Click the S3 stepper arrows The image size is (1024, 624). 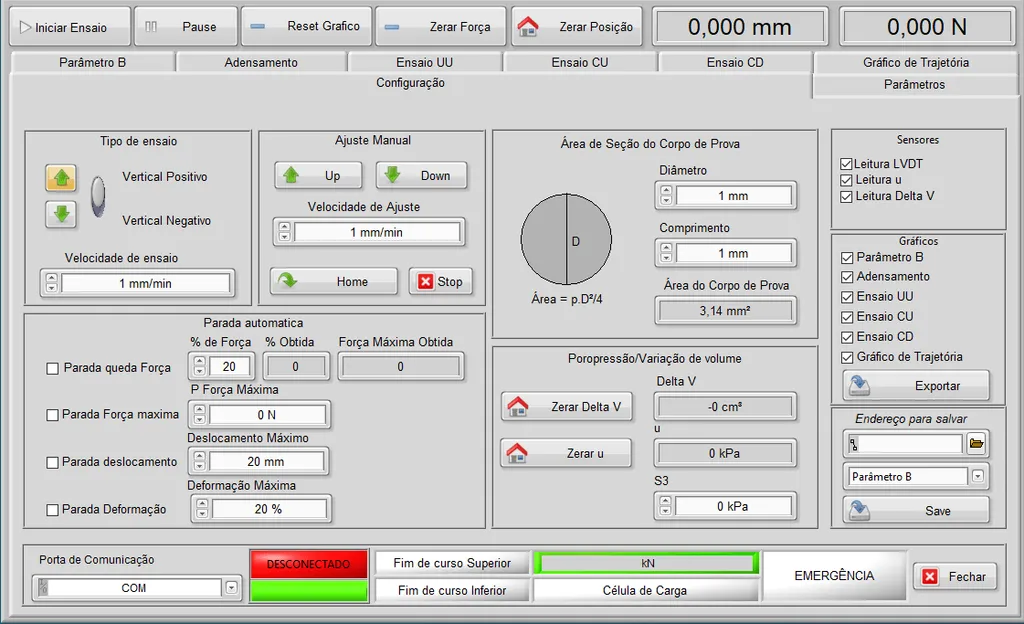[665, 506]
